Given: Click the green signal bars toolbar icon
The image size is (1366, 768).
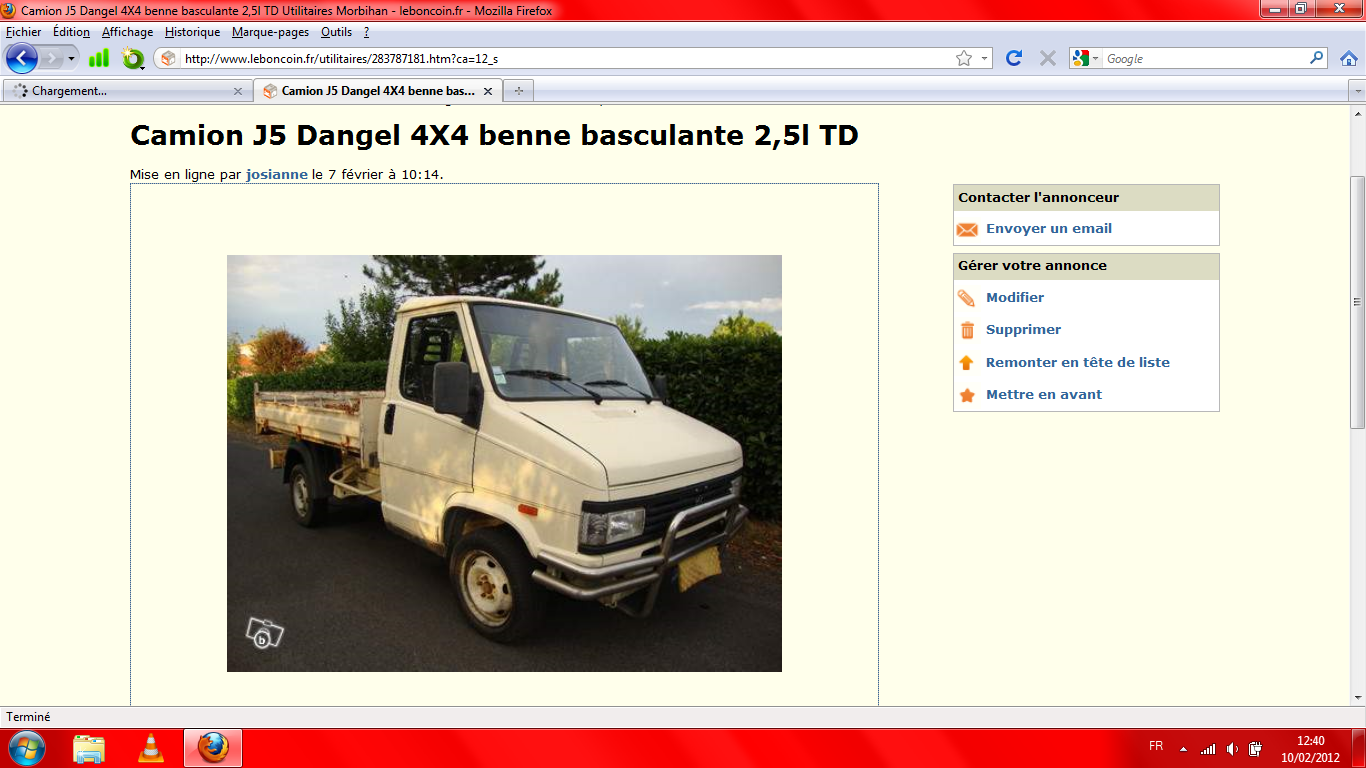Looking at the screenshot, I should click(98, 58).
